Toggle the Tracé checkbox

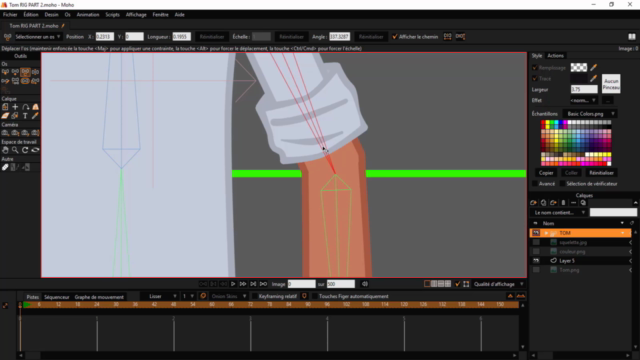tap(535, 78)
